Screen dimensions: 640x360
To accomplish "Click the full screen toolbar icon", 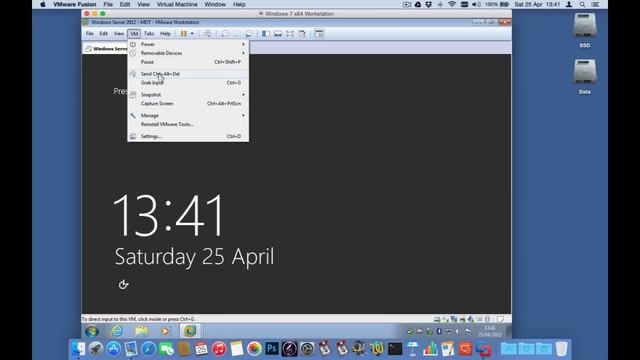I will (290, 33).
